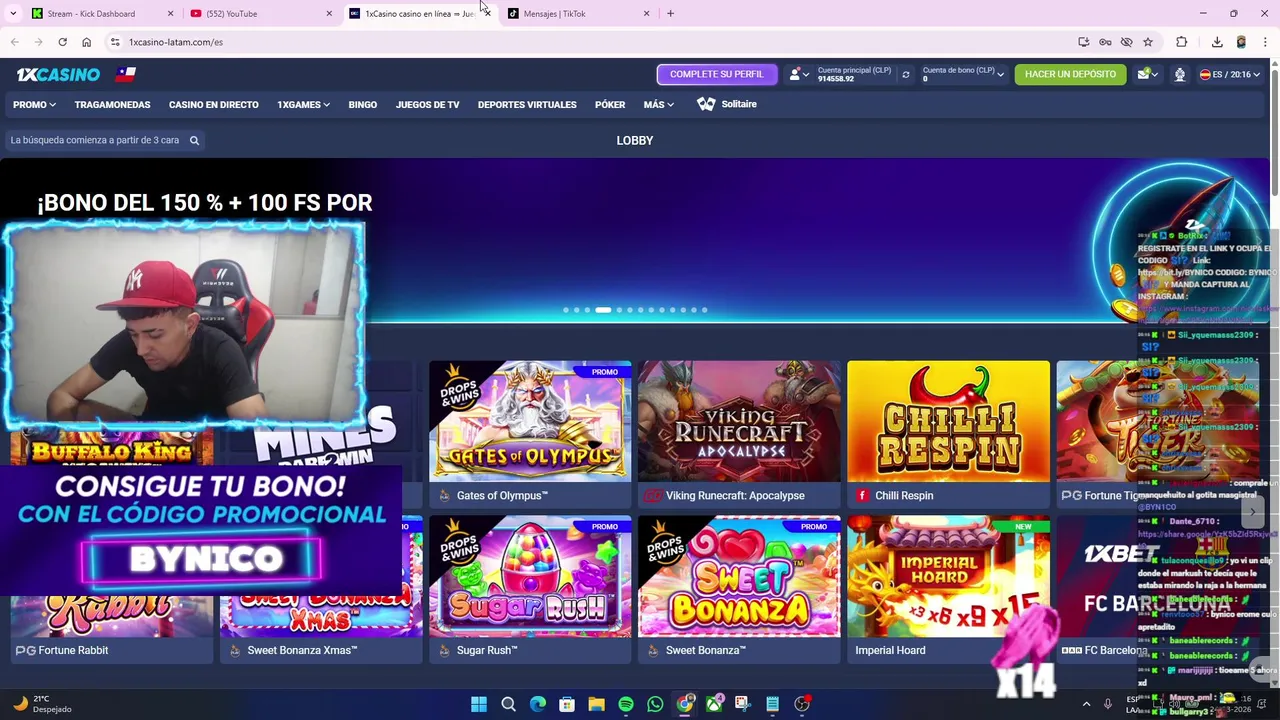Click the install app icon in the address bar
Viewport: 1280px width, 720px height.
click(1084, 42)
